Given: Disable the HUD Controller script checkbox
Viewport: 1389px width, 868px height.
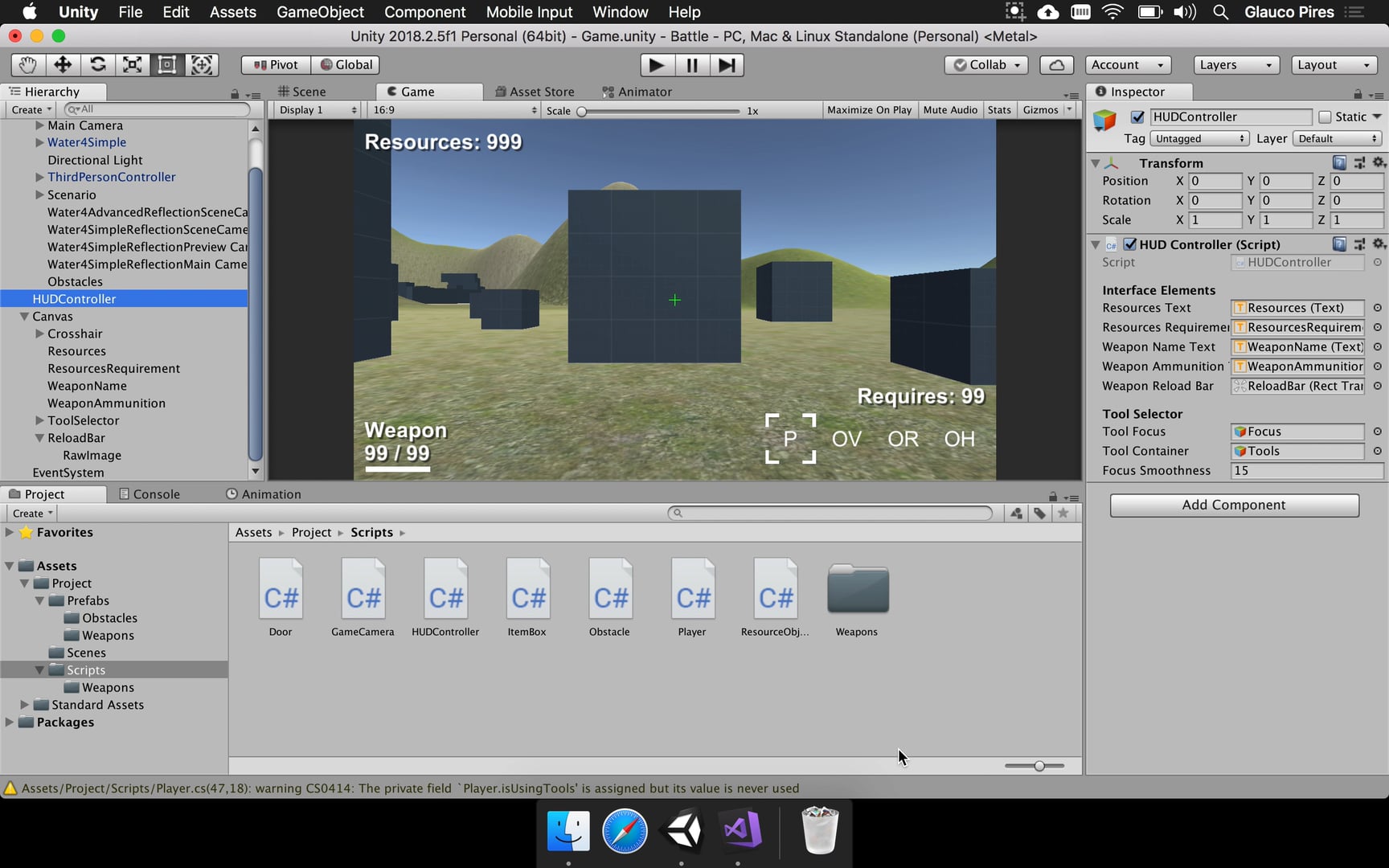Looking at the screenshot, I should 1130,244.
